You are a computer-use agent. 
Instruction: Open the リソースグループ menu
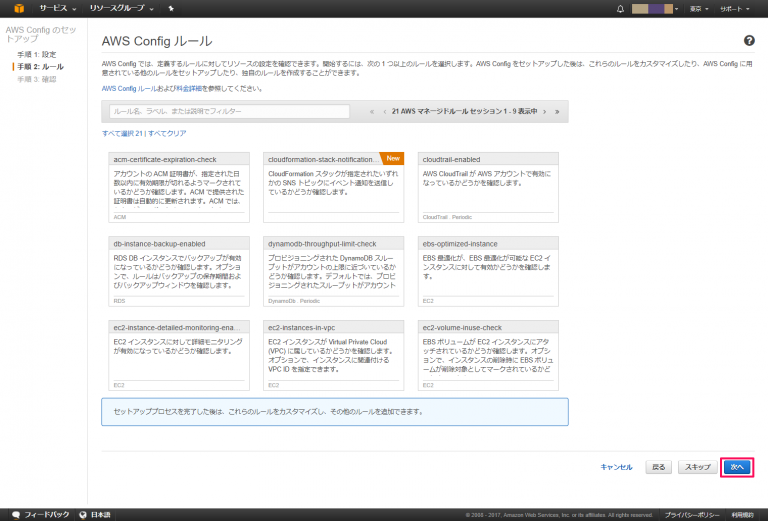tap(121, 8)
